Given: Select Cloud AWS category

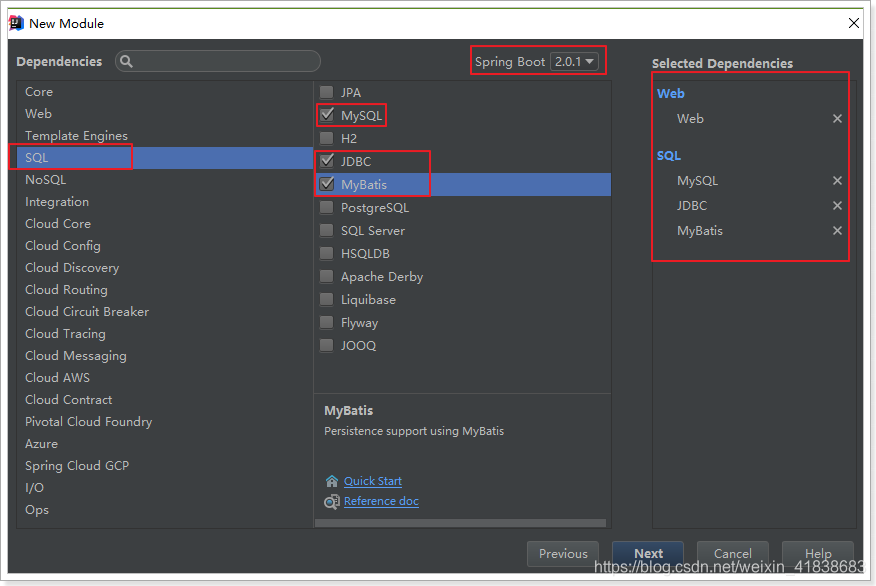Looking at the screenshot, I should [165, 378].
